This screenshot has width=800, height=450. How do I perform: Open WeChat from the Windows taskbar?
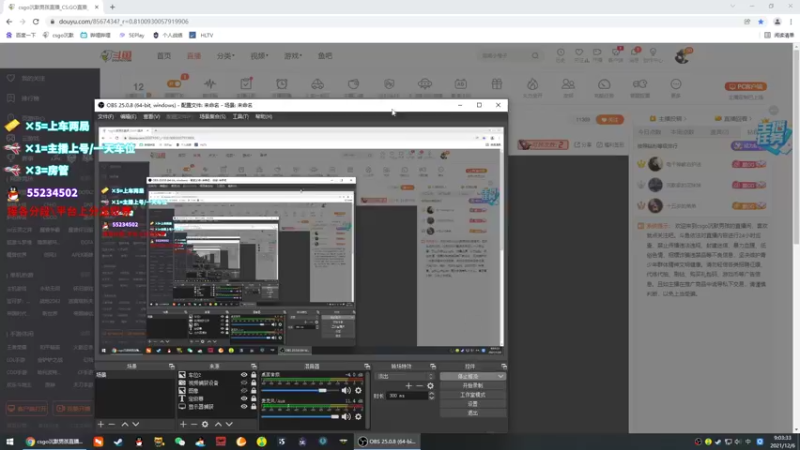pyautogui.click(x=180, y=442)
